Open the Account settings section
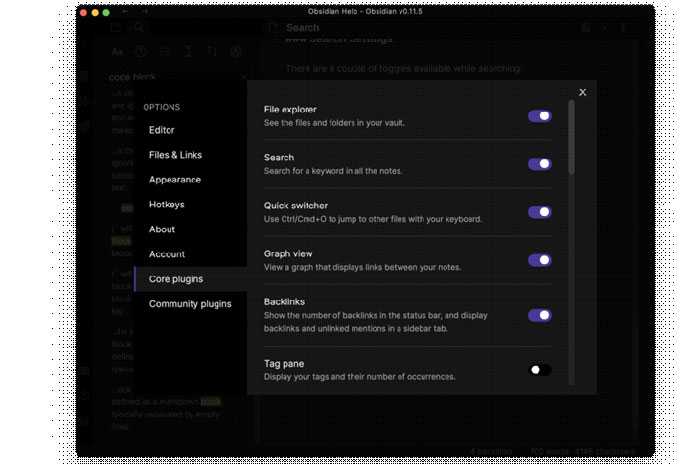 167,254
